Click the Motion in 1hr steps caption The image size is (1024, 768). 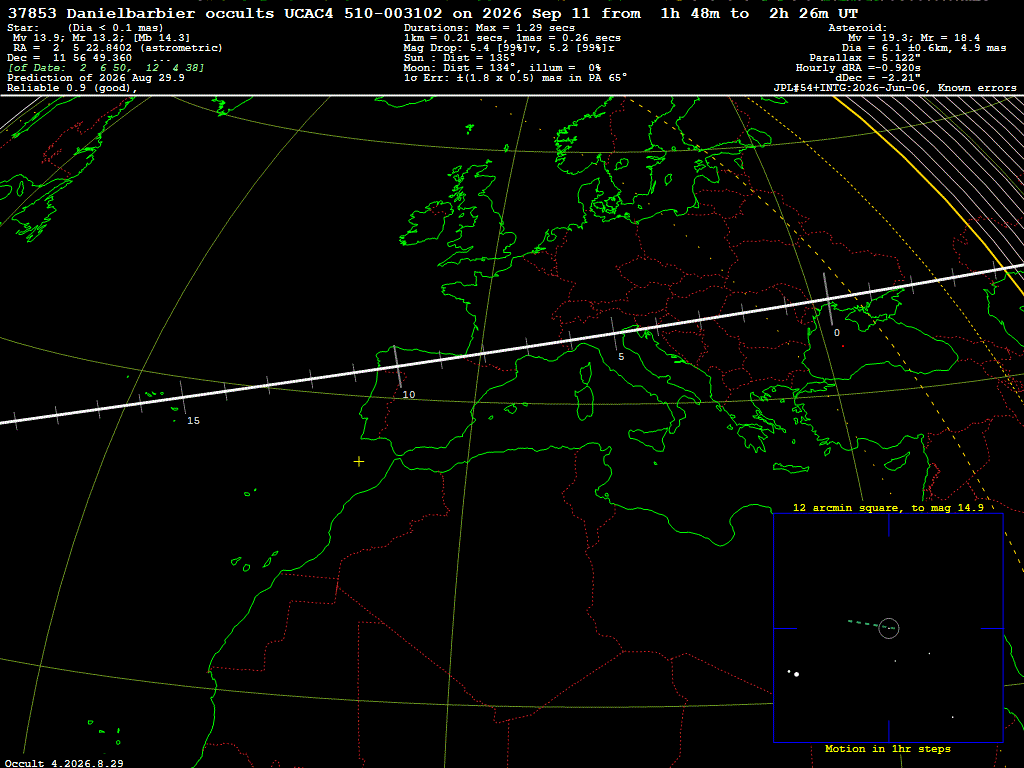pyautogui.click(x=888, y=748)
